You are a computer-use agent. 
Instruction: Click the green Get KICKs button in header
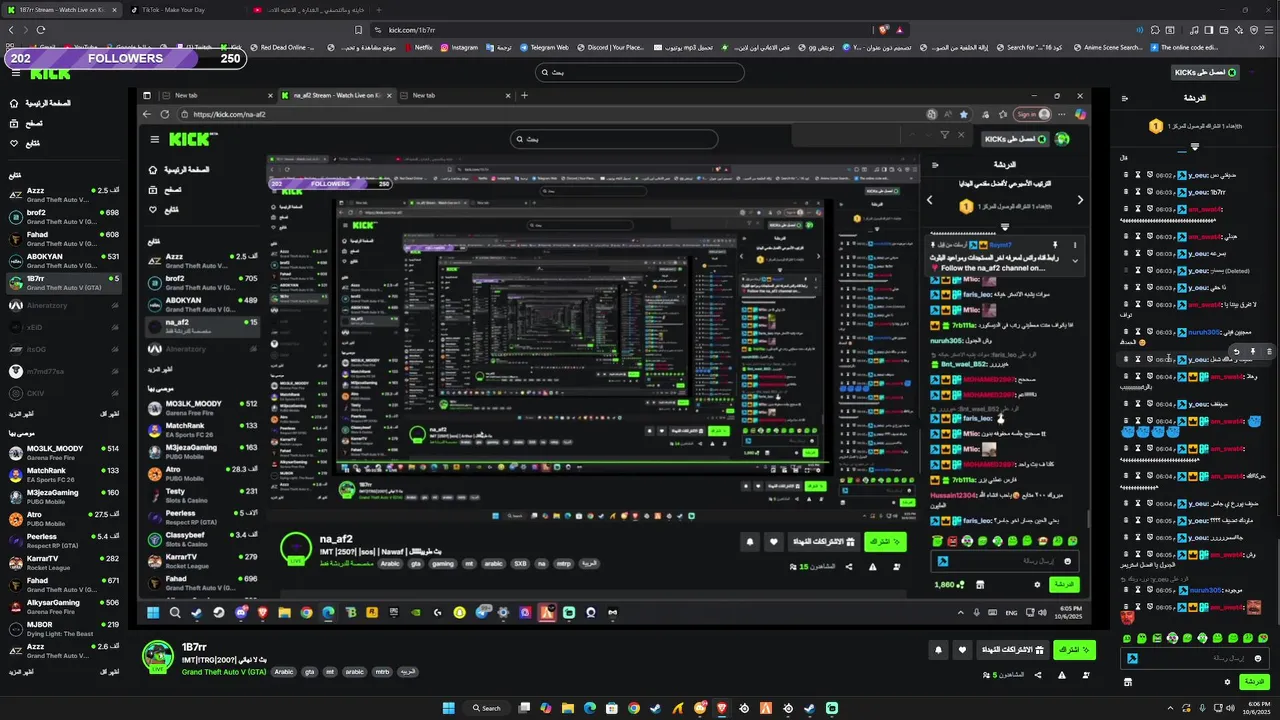tap(1205, 72)
